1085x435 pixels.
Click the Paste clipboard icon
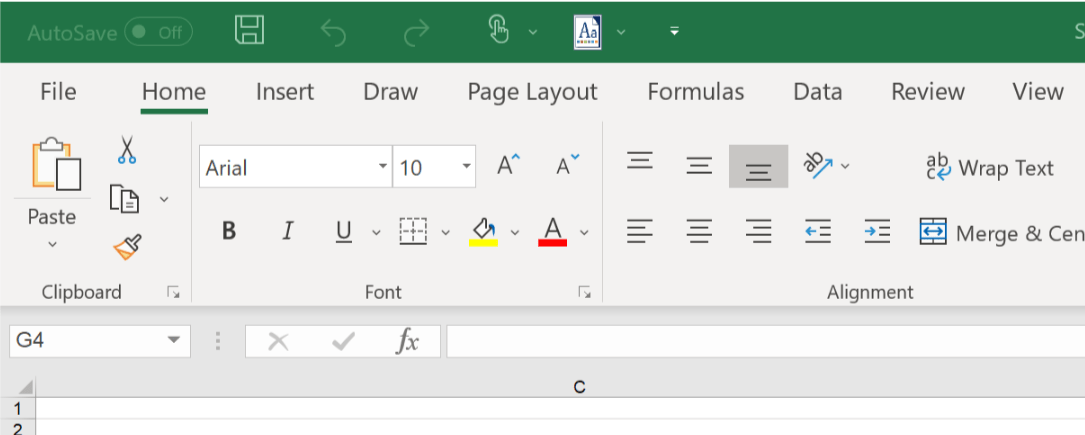click(x=56, y=165)
